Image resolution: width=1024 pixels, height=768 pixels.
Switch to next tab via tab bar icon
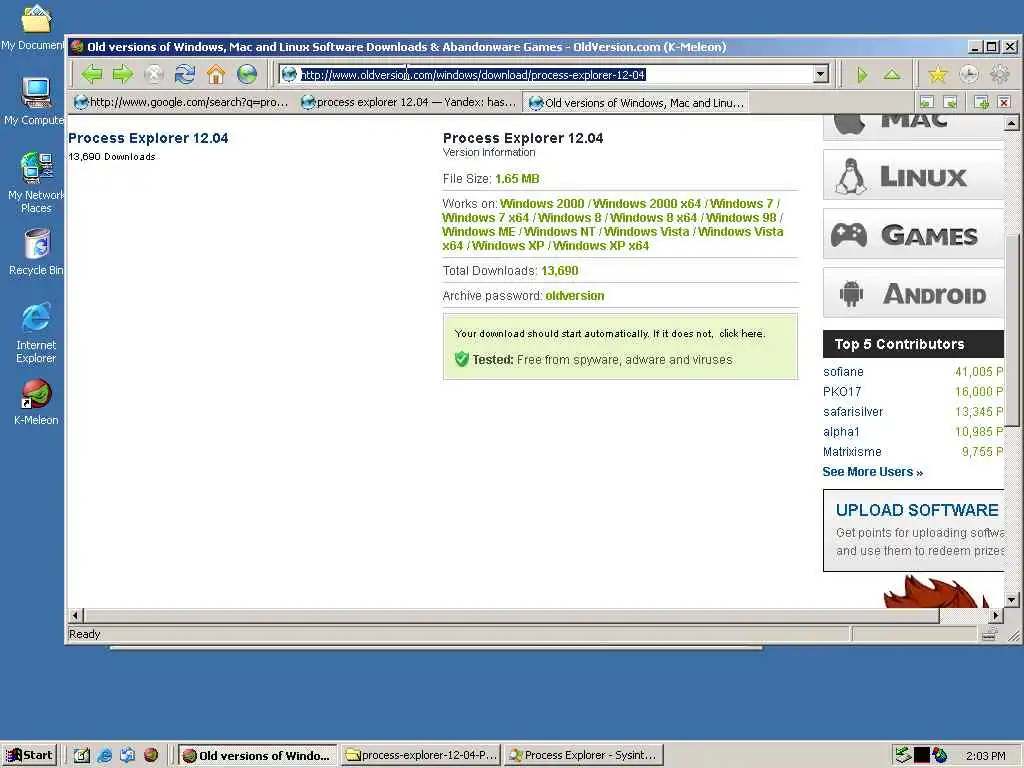click(951, 103)
